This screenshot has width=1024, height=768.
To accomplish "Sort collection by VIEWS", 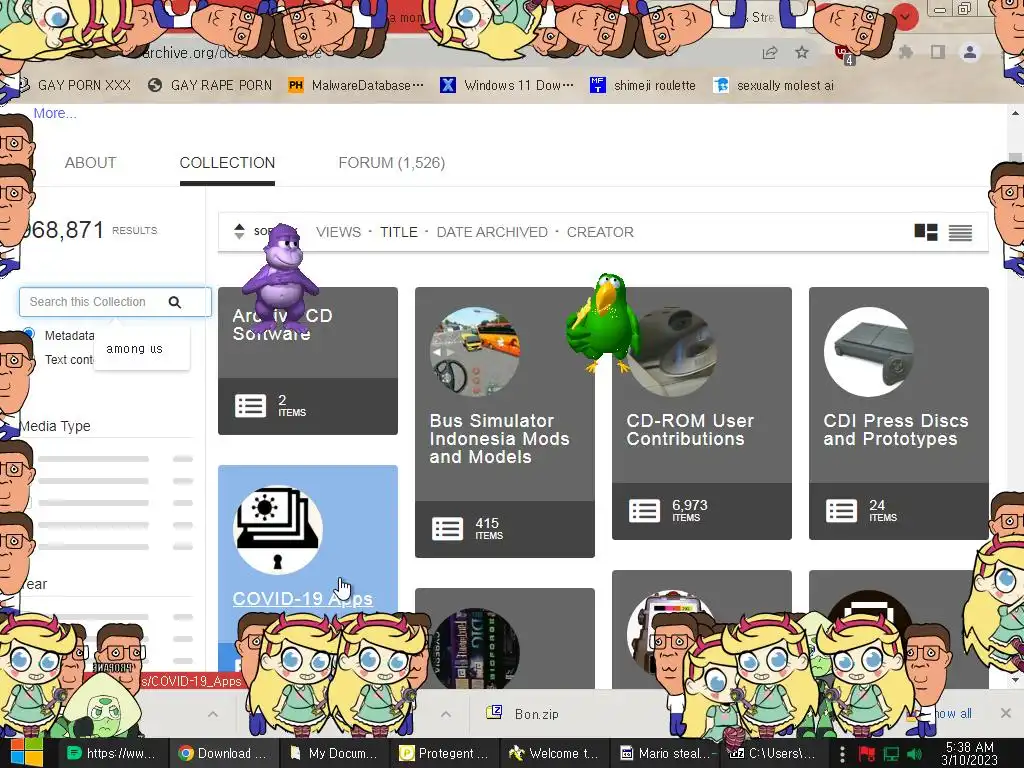I will tap(338, 232).
